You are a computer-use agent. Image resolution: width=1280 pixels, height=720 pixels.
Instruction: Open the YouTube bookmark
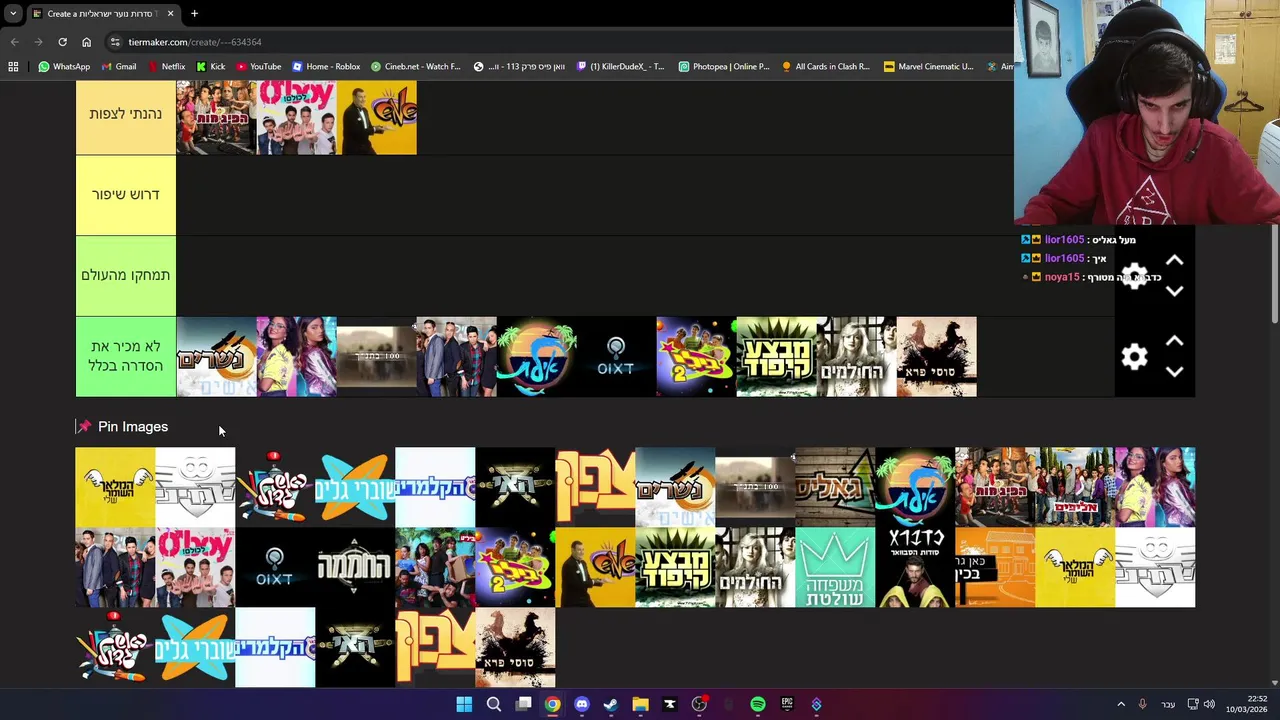[258, 67]
